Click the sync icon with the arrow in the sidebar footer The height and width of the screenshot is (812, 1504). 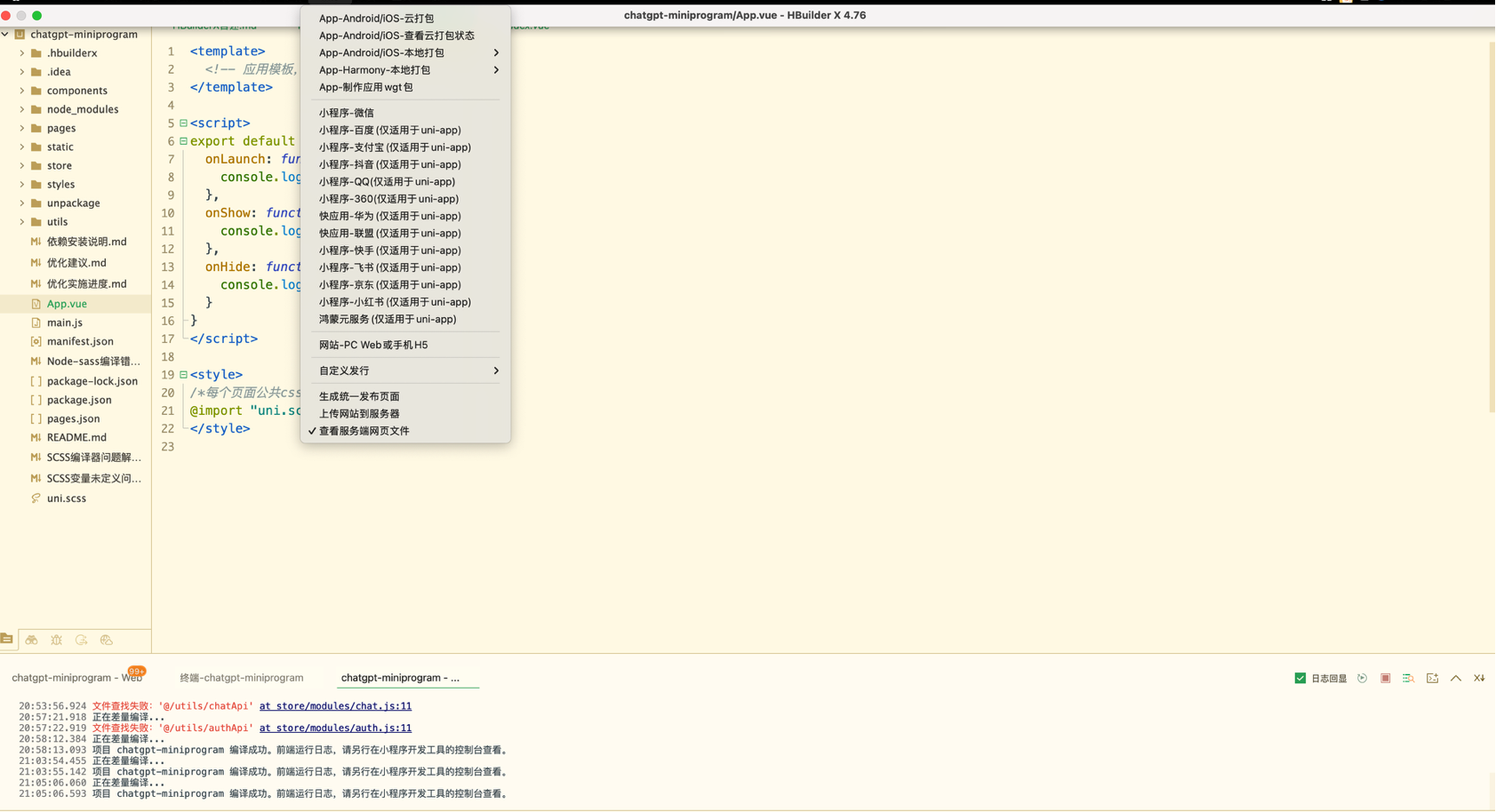[81, 641]
